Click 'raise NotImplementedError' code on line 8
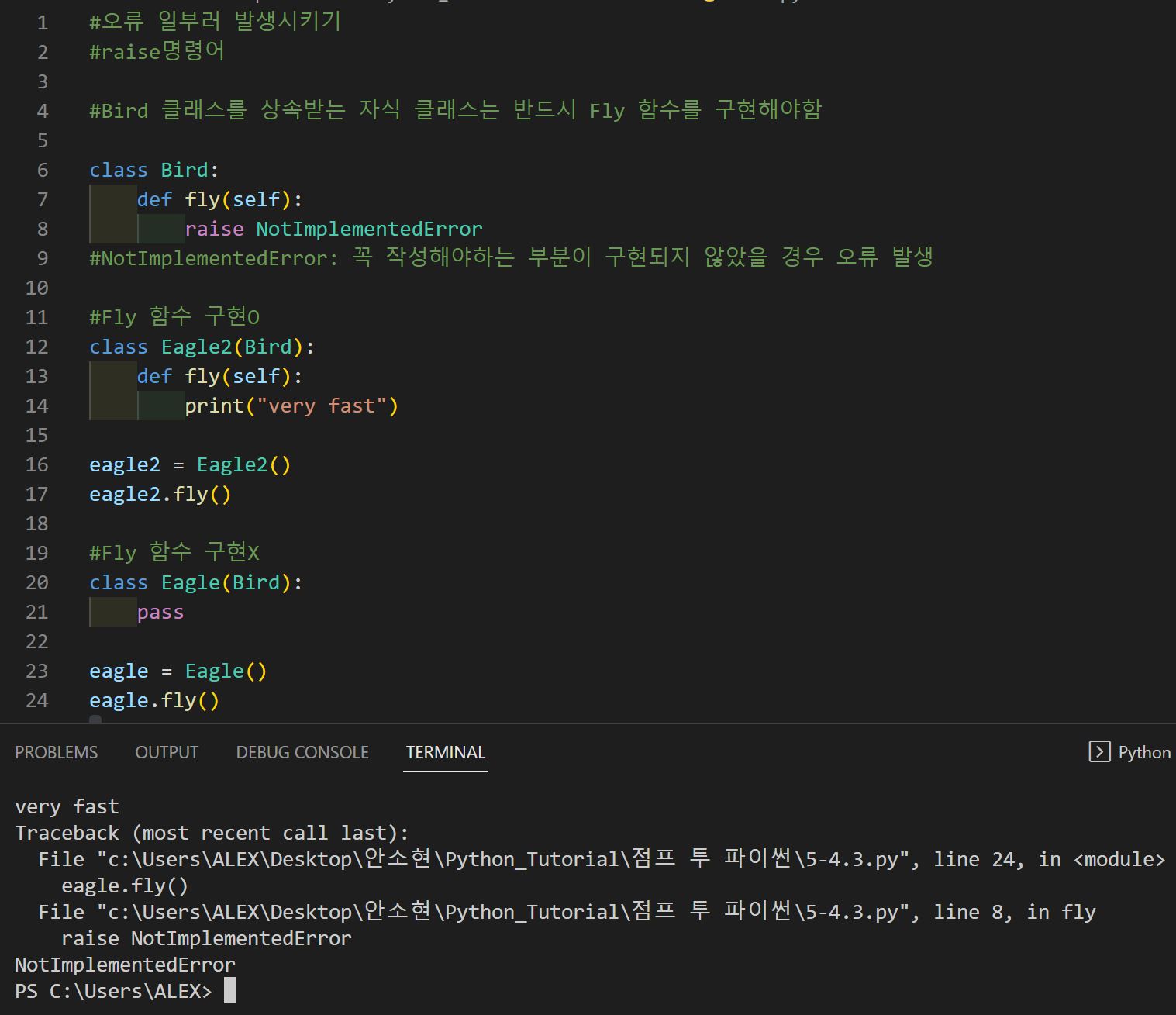Screen dimensions: 1176x1015 click(x=333, y=229)
